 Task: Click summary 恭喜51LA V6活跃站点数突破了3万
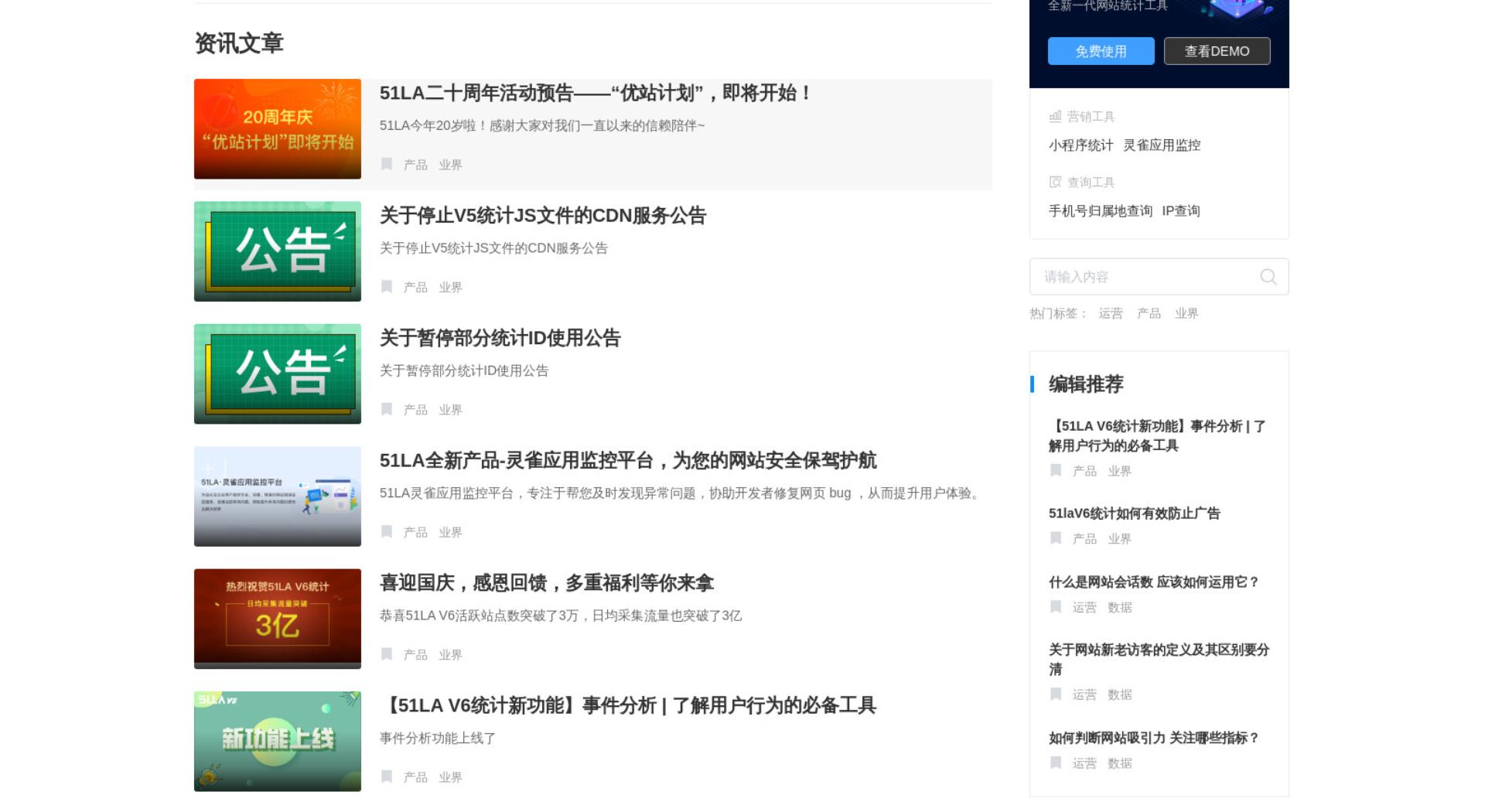[561, 616]
